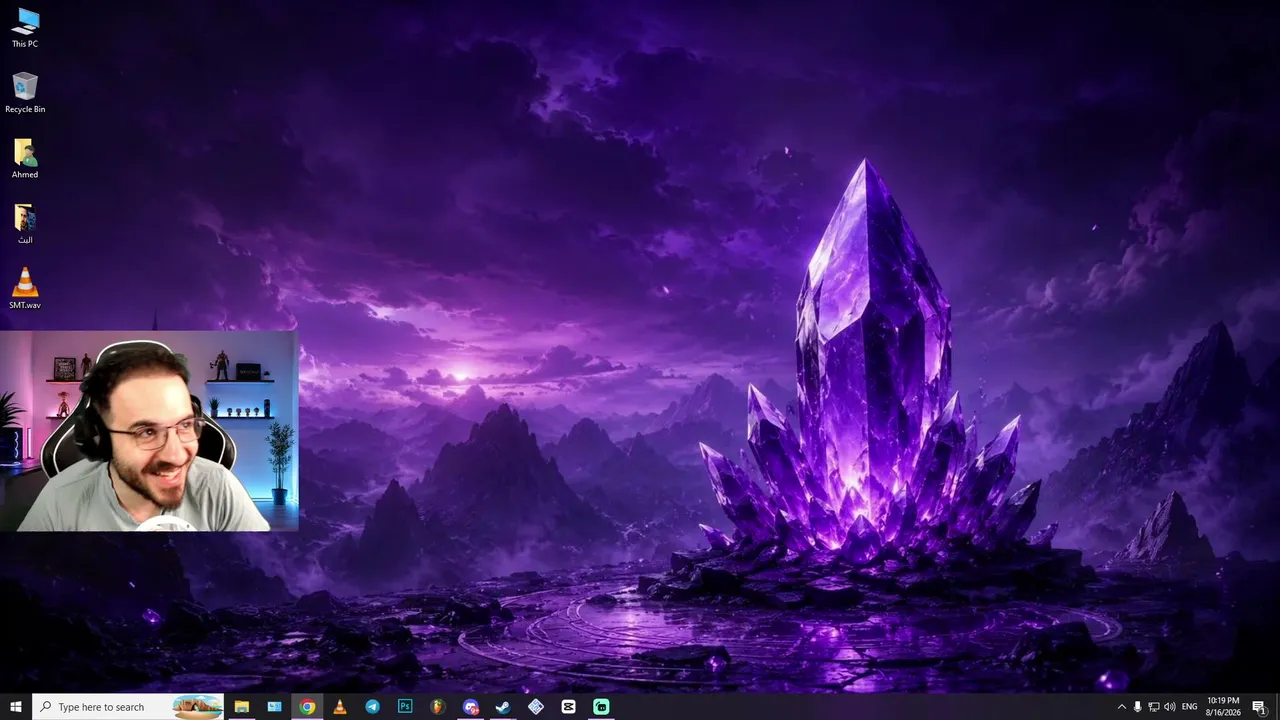Select the Arabic-named folder icon on desktop
Viewport: 1280px width, 720px height.
(25, 224)
